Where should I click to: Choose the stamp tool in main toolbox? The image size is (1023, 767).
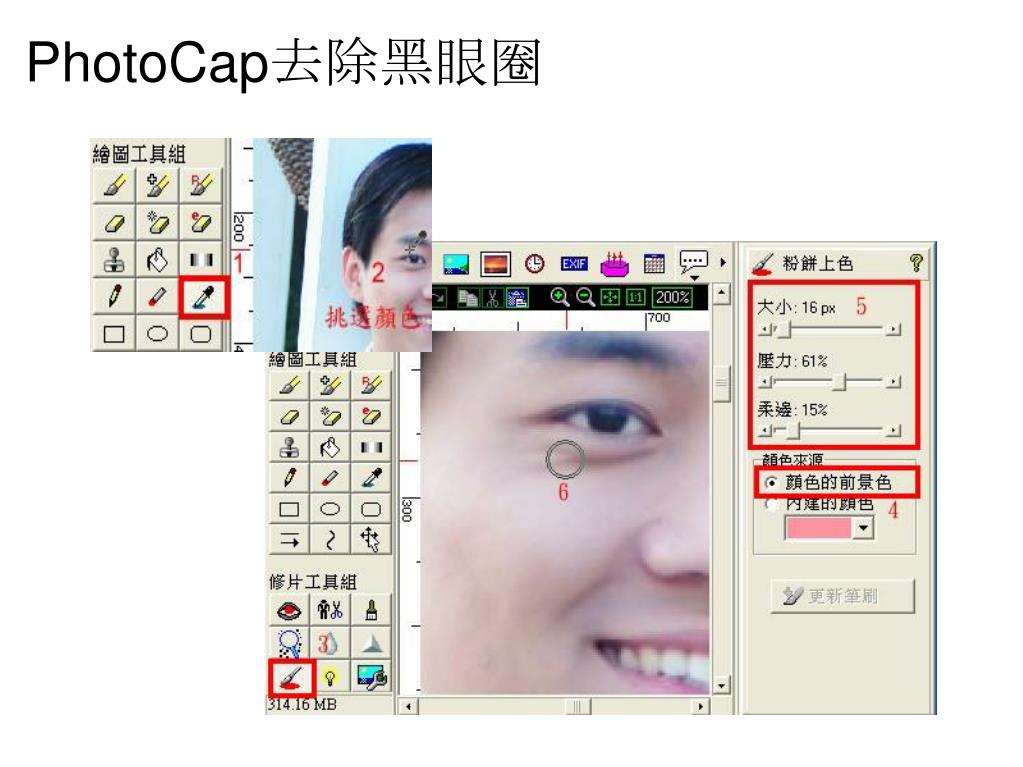coord(290,447)
